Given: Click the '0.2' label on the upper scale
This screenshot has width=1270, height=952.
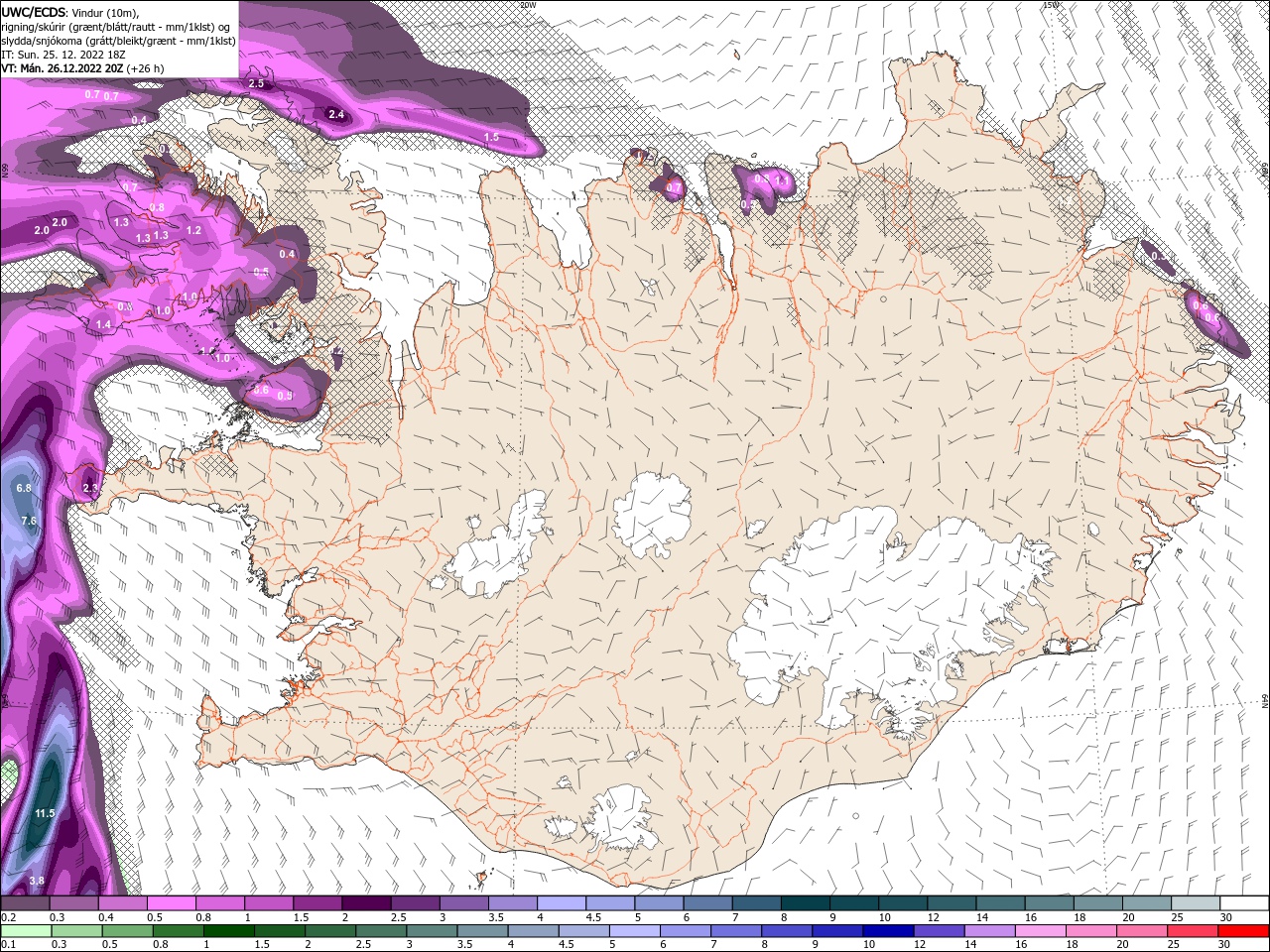Looking at the screenshot, I should 7,917.
